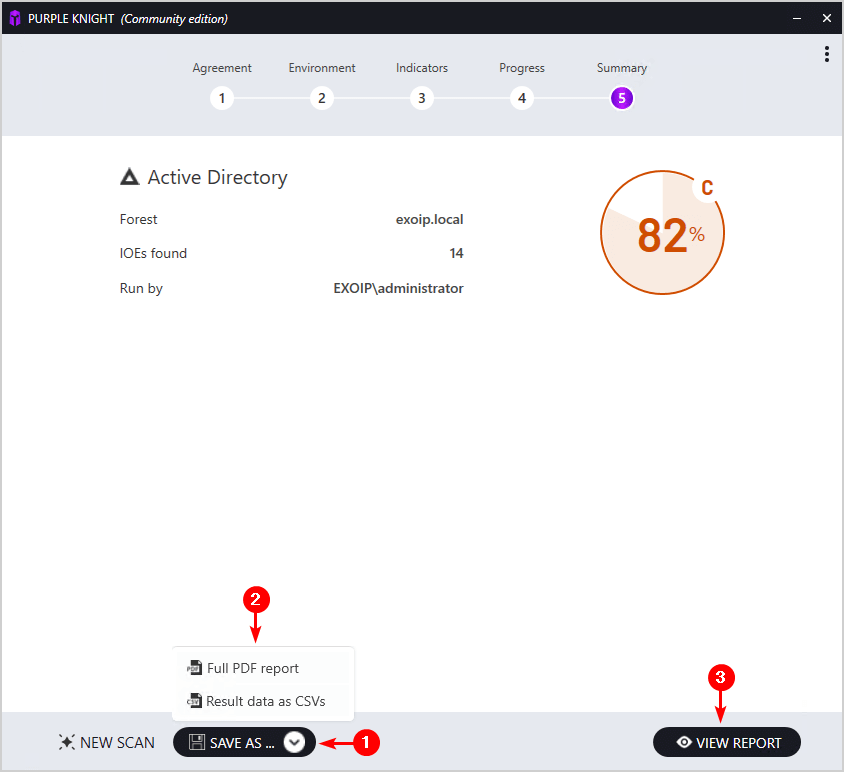
Task: Open the three-dot options menu
Action: point(826,54)
